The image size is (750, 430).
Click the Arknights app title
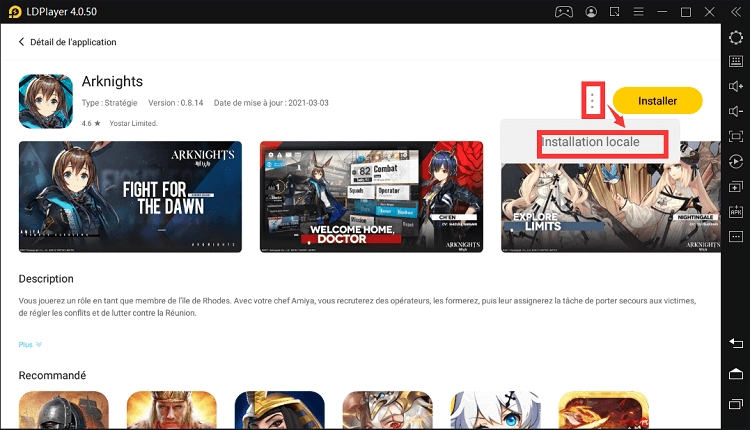point(112,81)
